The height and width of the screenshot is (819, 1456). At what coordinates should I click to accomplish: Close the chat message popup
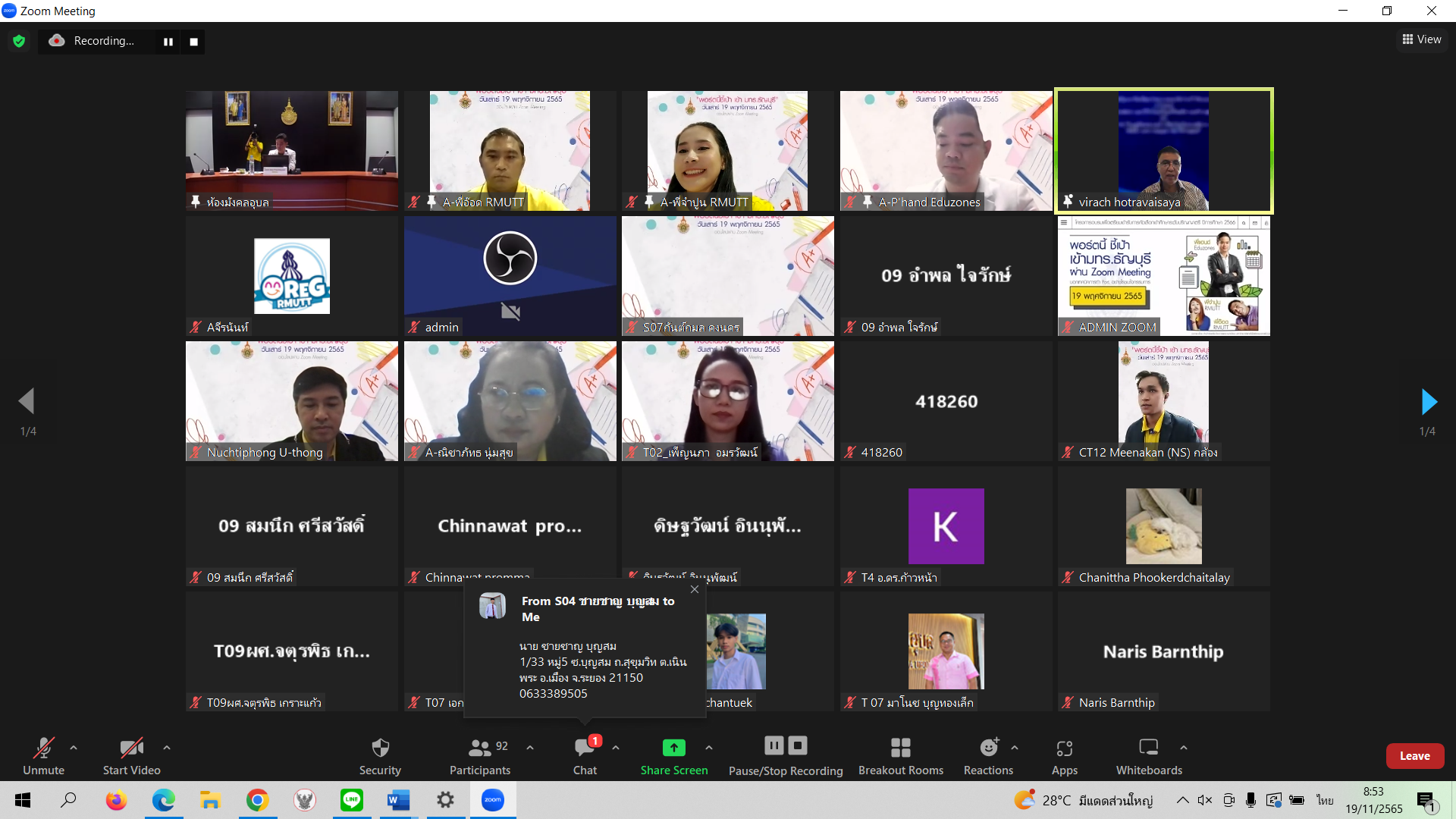695,589
